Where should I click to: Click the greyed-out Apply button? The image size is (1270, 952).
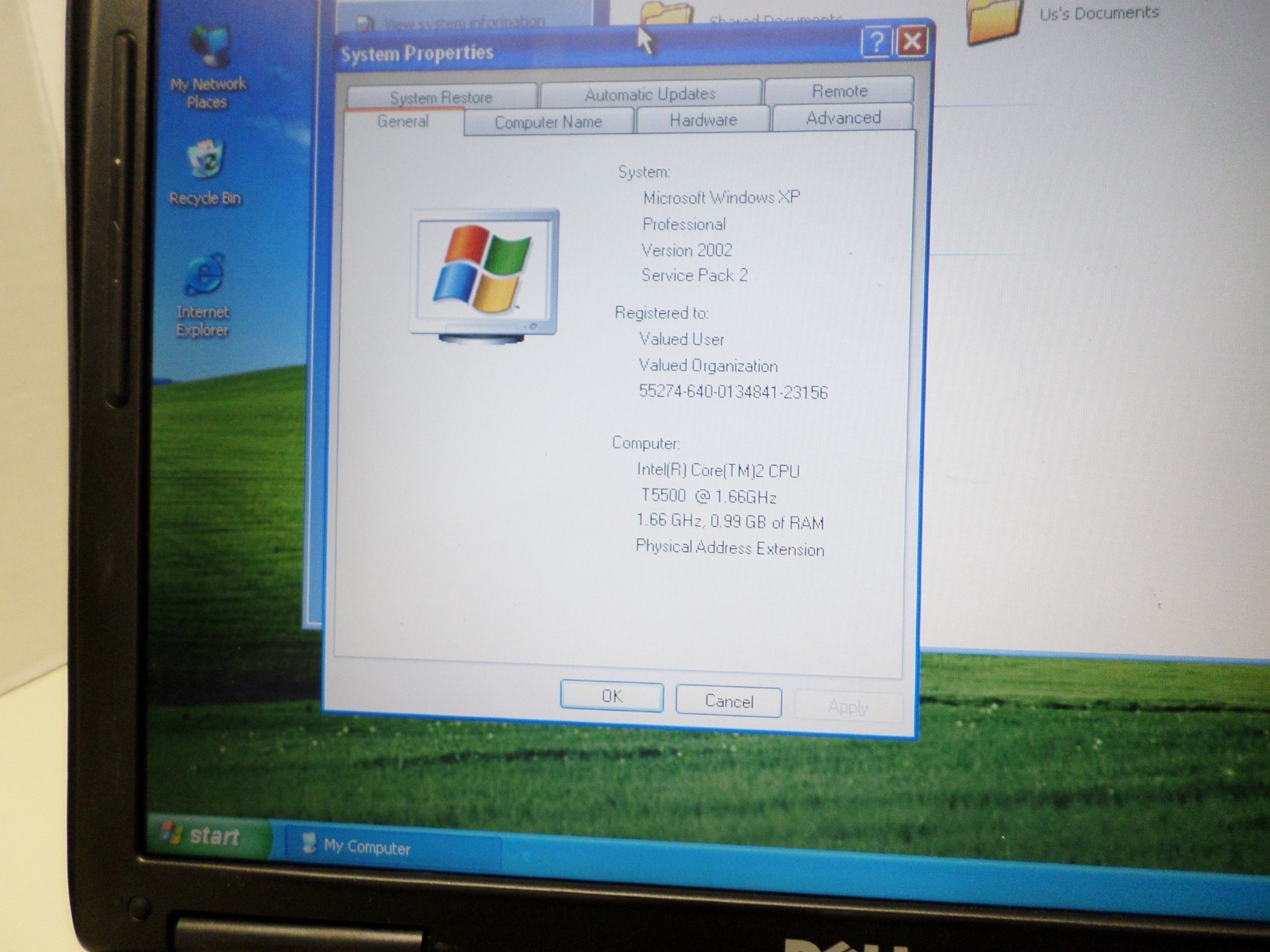(848, 706)
